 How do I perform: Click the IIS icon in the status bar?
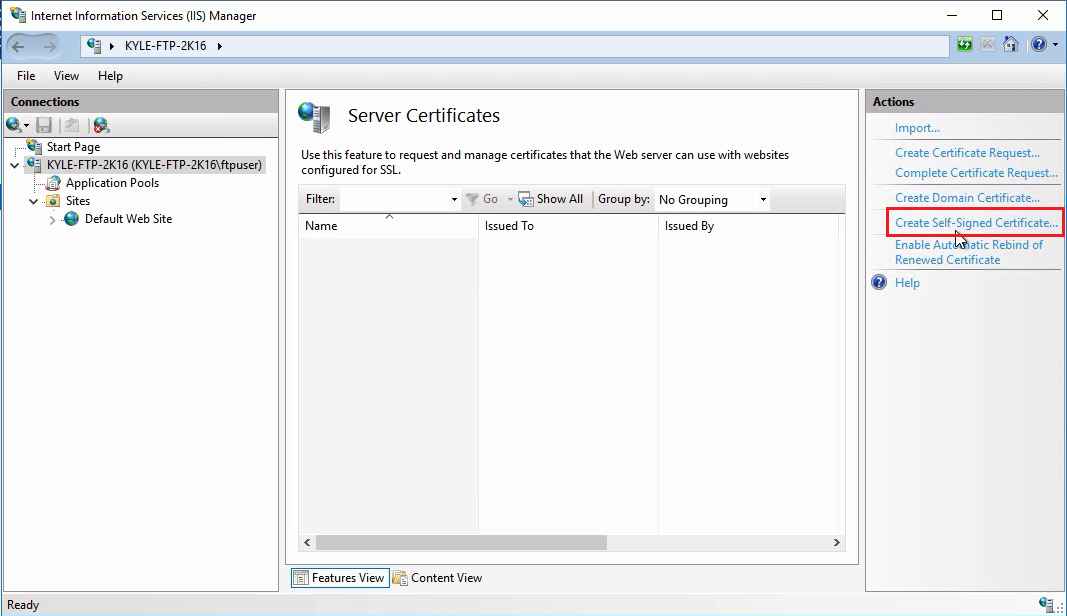click(1047, 605)
